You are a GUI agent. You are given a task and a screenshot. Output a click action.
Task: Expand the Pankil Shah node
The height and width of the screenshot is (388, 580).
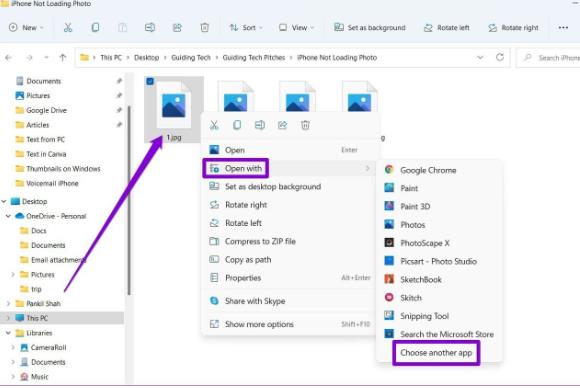pos(8,304)
